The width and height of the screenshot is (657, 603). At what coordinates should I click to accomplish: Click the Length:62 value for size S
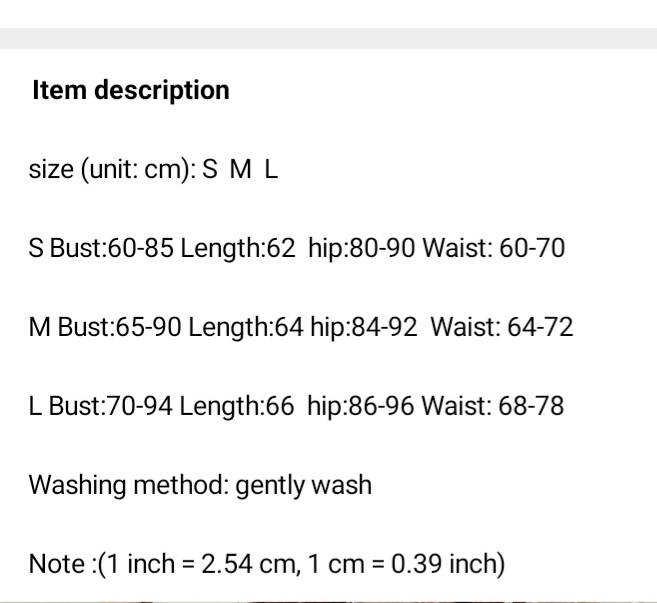coord(238,248)
